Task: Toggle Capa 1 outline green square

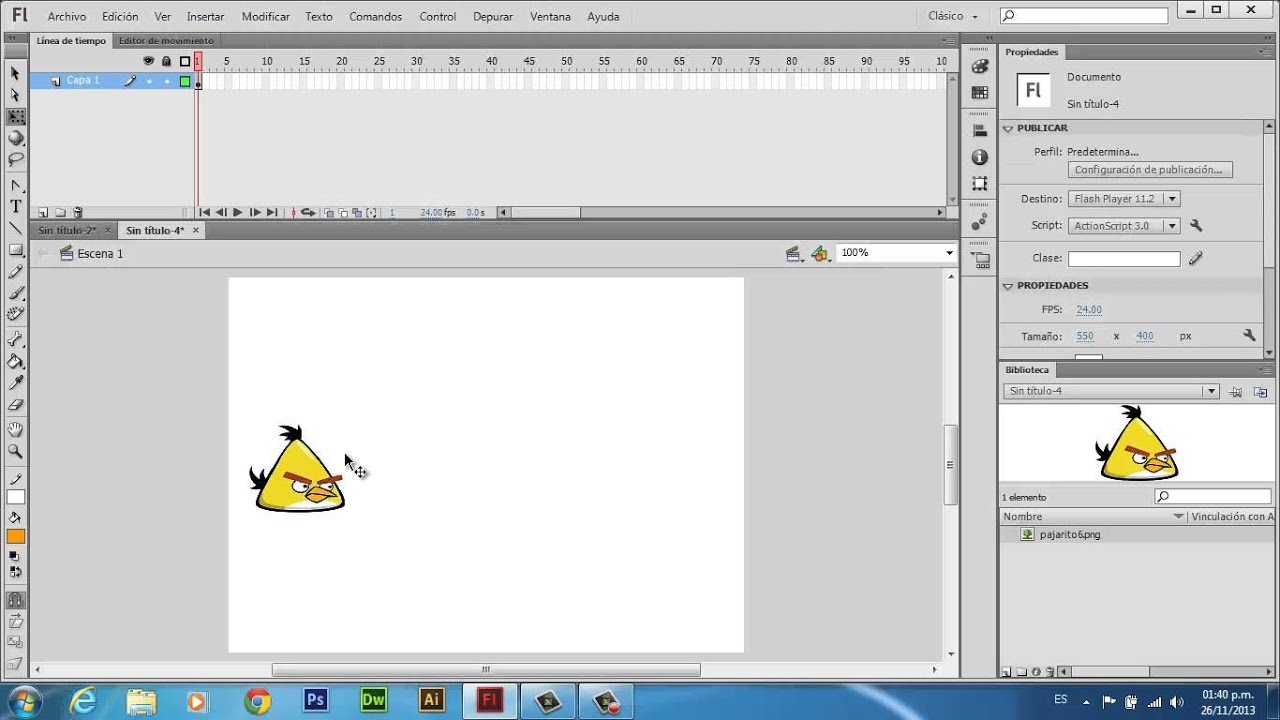Action: (185, 81)
